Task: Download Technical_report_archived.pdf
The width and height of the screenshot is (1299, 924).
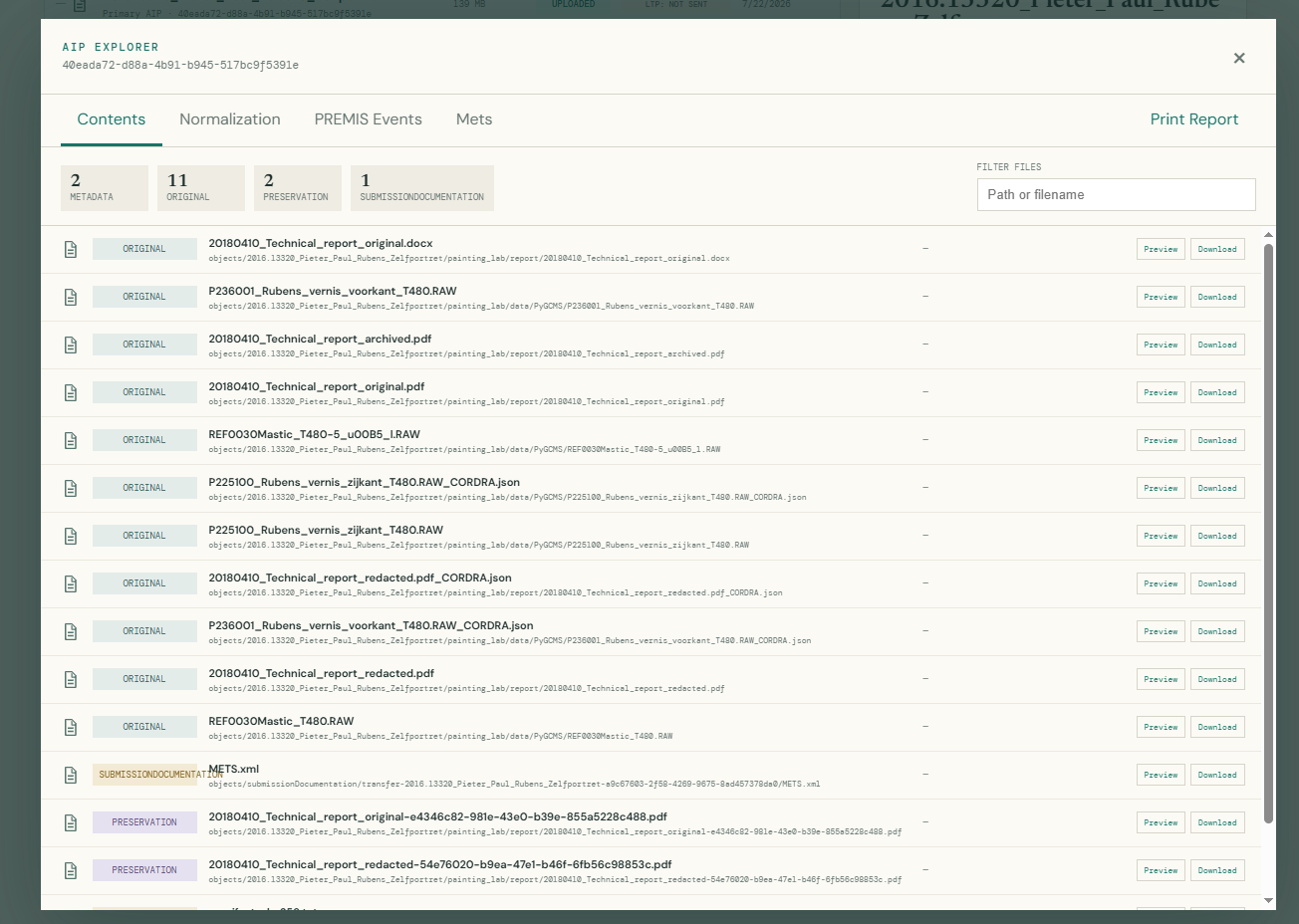Action: point(1217,345)
